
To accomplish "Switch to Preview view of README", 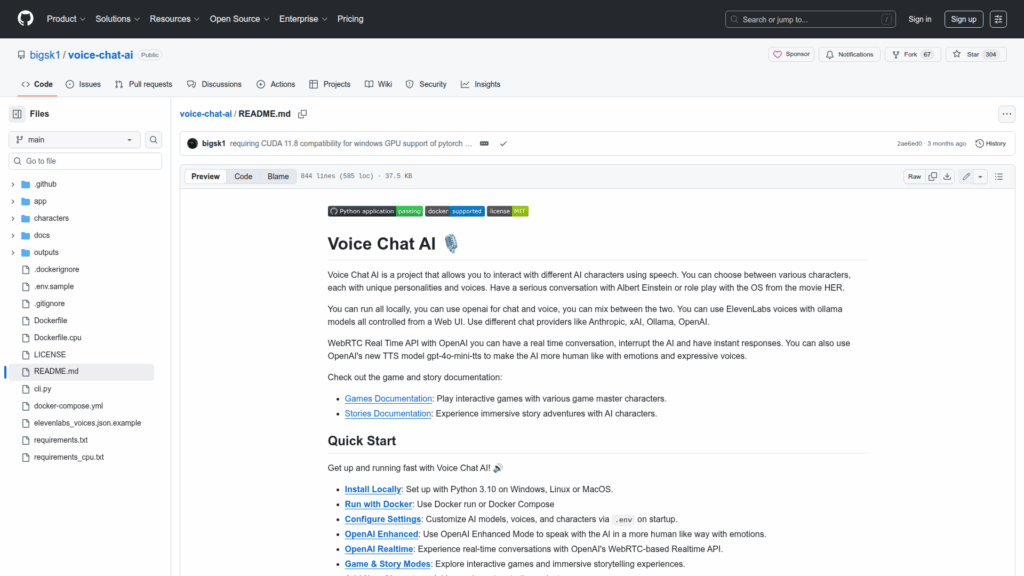I will point(205,176).
